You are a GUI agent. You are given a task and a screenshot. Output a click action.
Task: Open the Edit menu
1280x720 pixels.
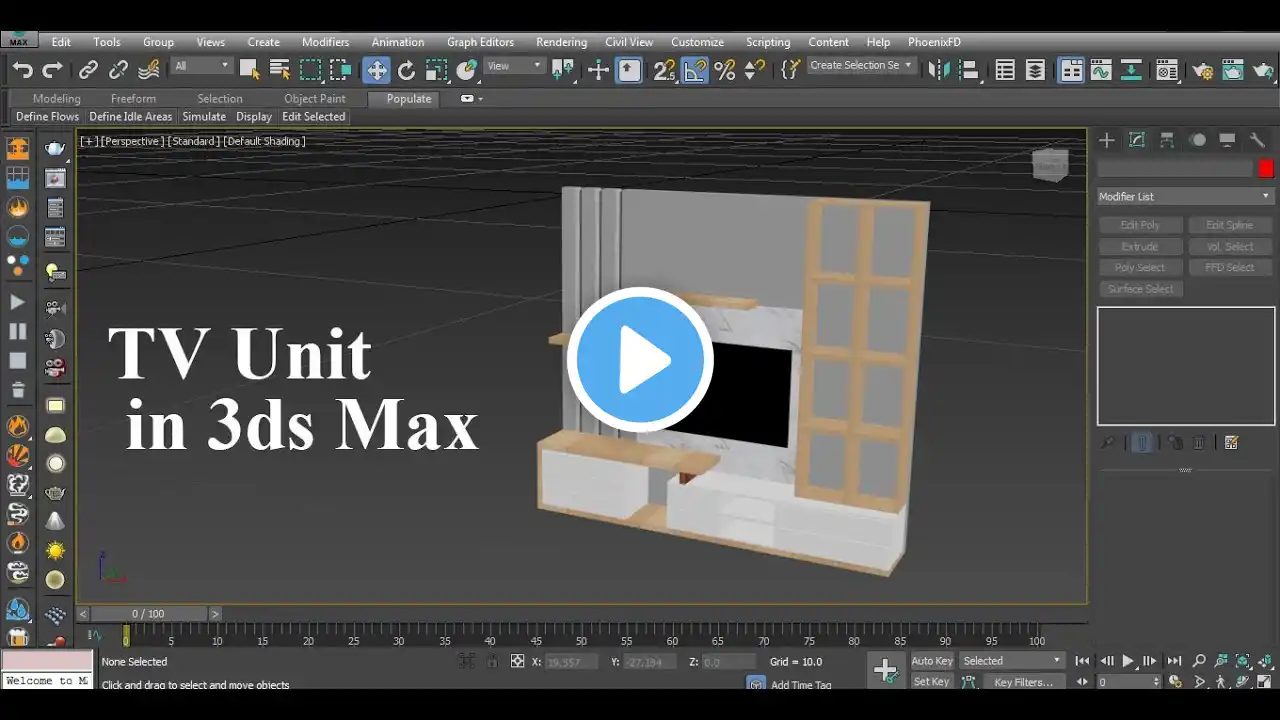[x=61, y=42]
